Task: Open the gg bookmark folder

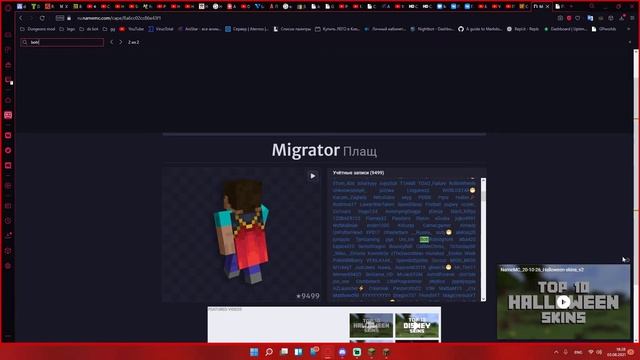Action: click(109, 29)
